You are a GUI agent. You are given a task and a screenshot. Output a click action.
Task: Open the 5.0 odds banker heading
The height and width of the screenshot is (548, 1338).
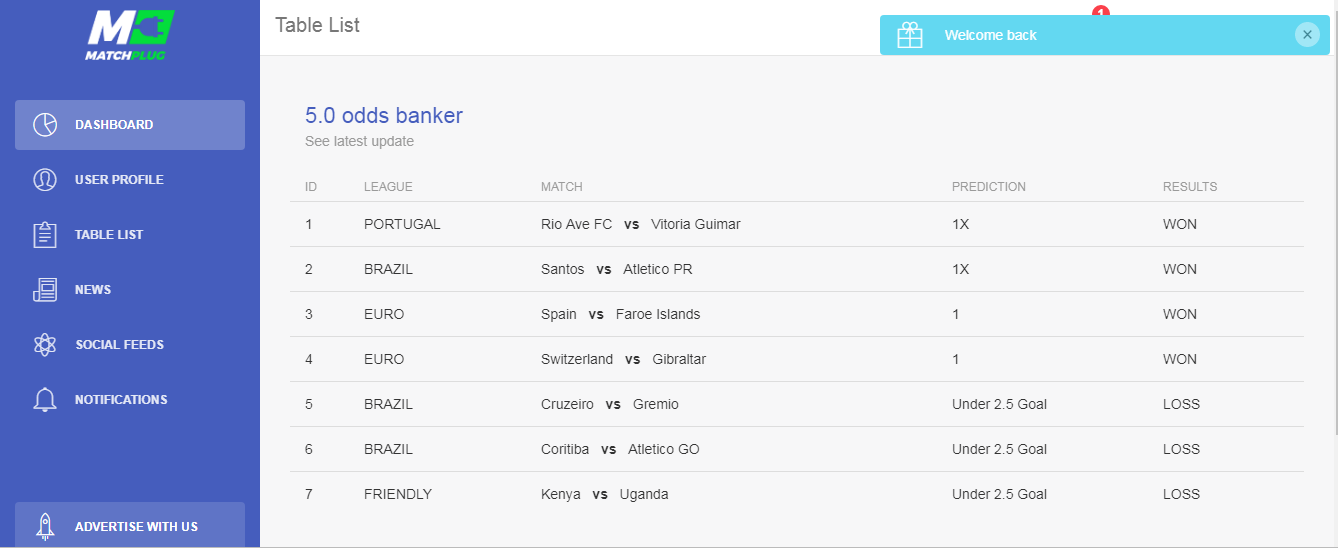(x=384, y=115)
